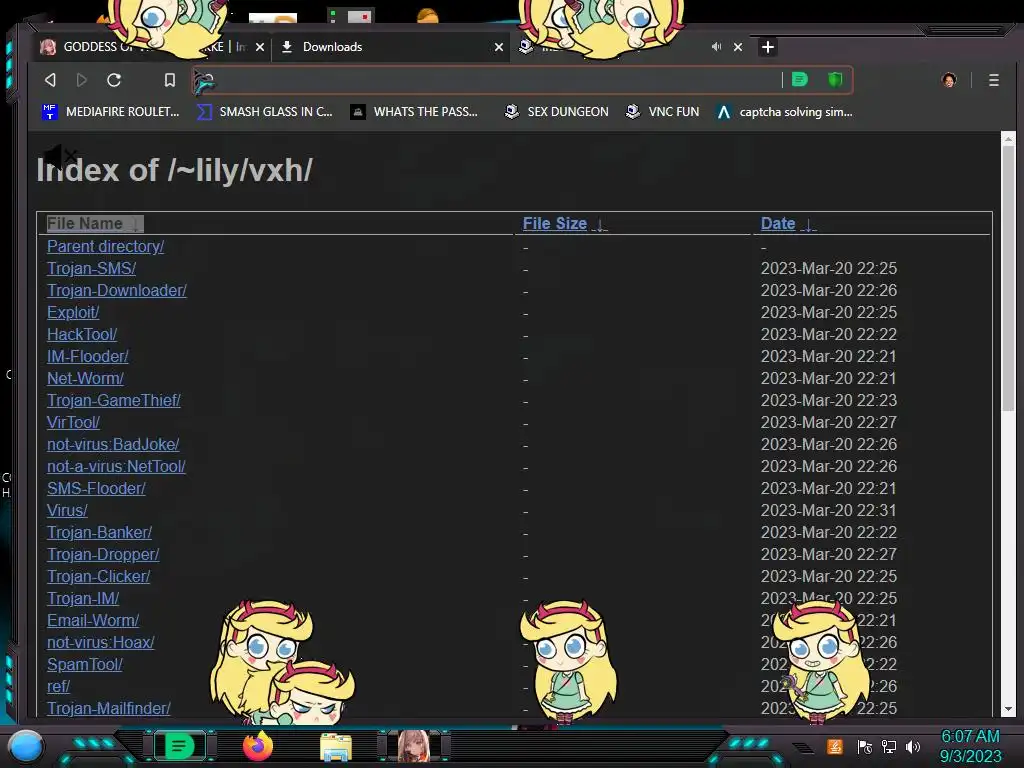Open the user profile avatar in the toolbar
This screenshot has height=768, width=1024.
click(x=949, y=80)
